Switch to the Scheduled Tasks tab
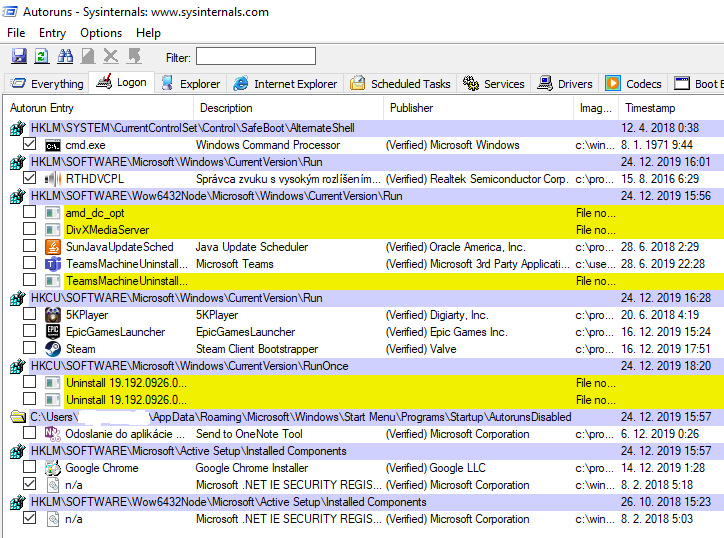The image size is (724, 538). tap(400, 84)
